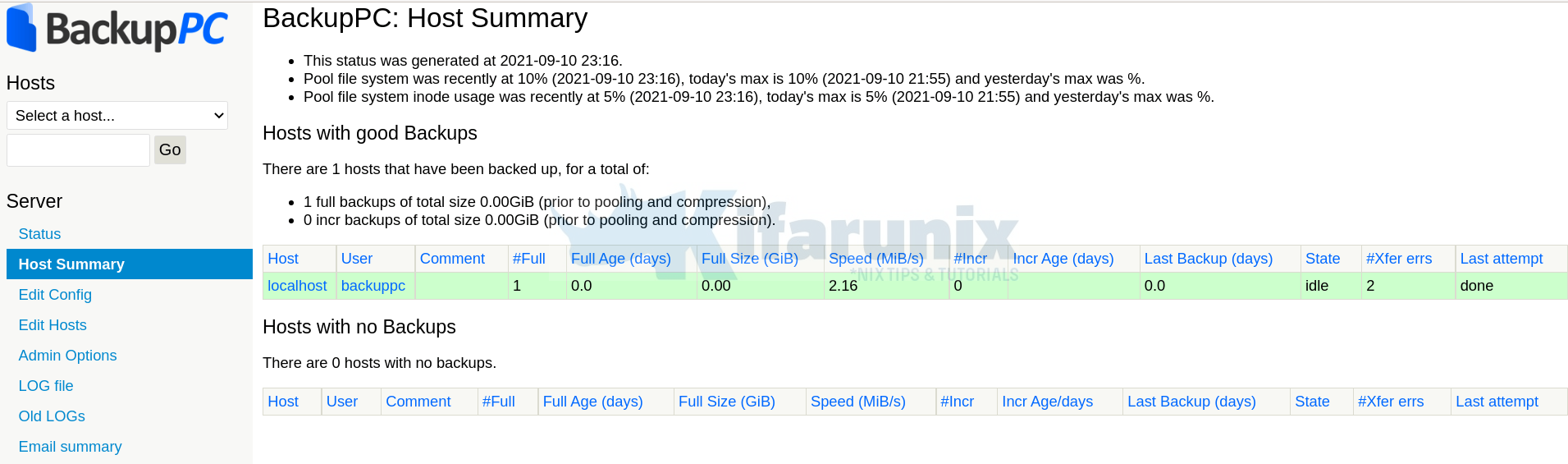The width and height of the screenshot is (1568, 464).
Task: Sort good backups by Host column
Action: coord(283,259)
